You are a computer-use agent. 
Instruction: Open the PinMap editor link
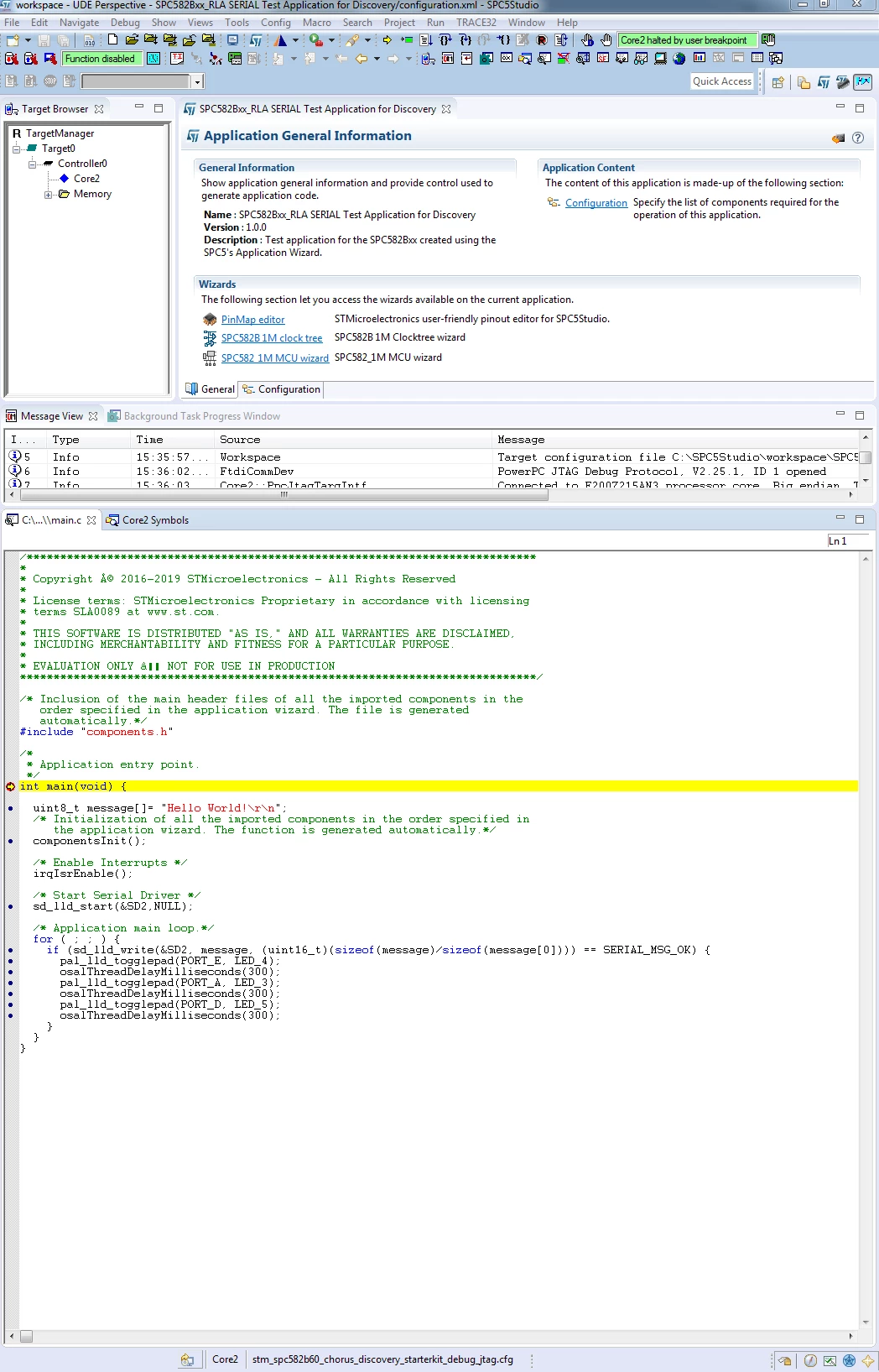pos(252,320)
